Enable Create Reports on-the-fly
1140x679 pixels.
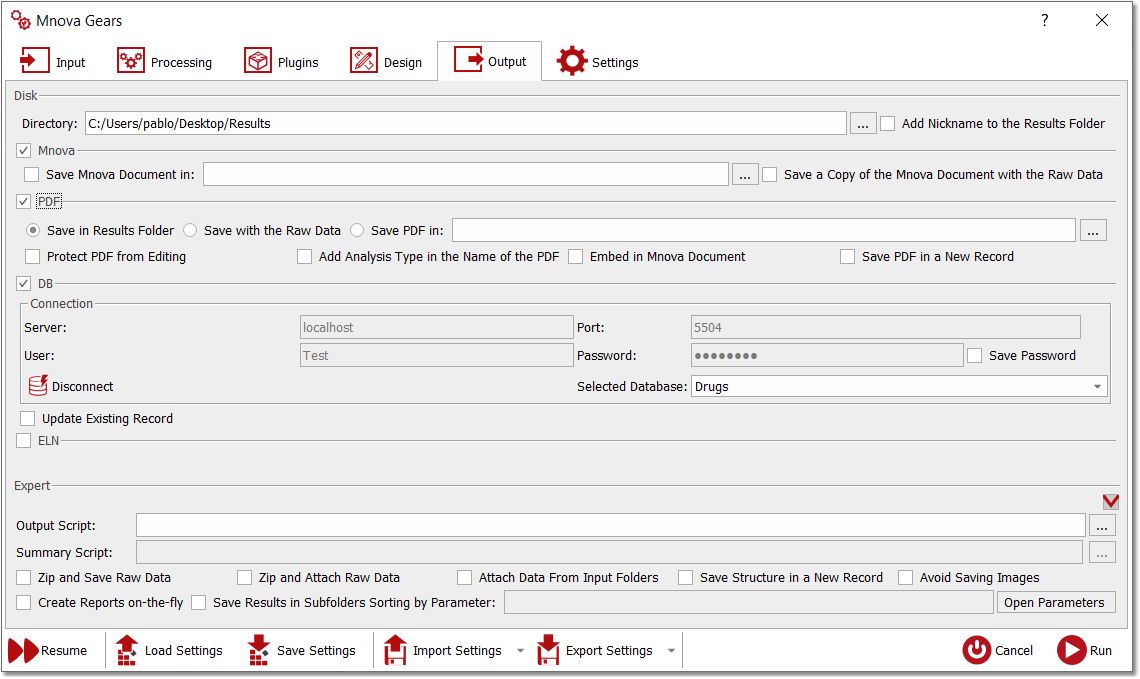(x=24, y=603)
